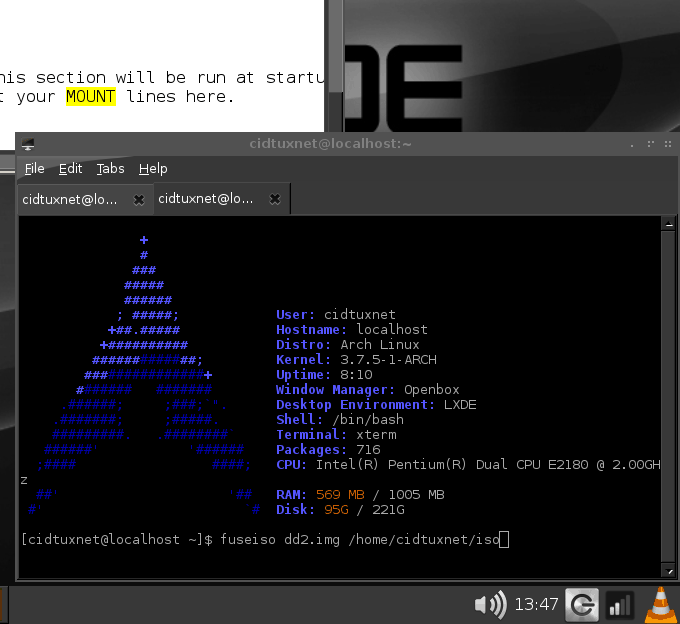The height and width of the screenshot is (624, 680).
Task: Click the Shell /bin/bash line
Action: 340,420
